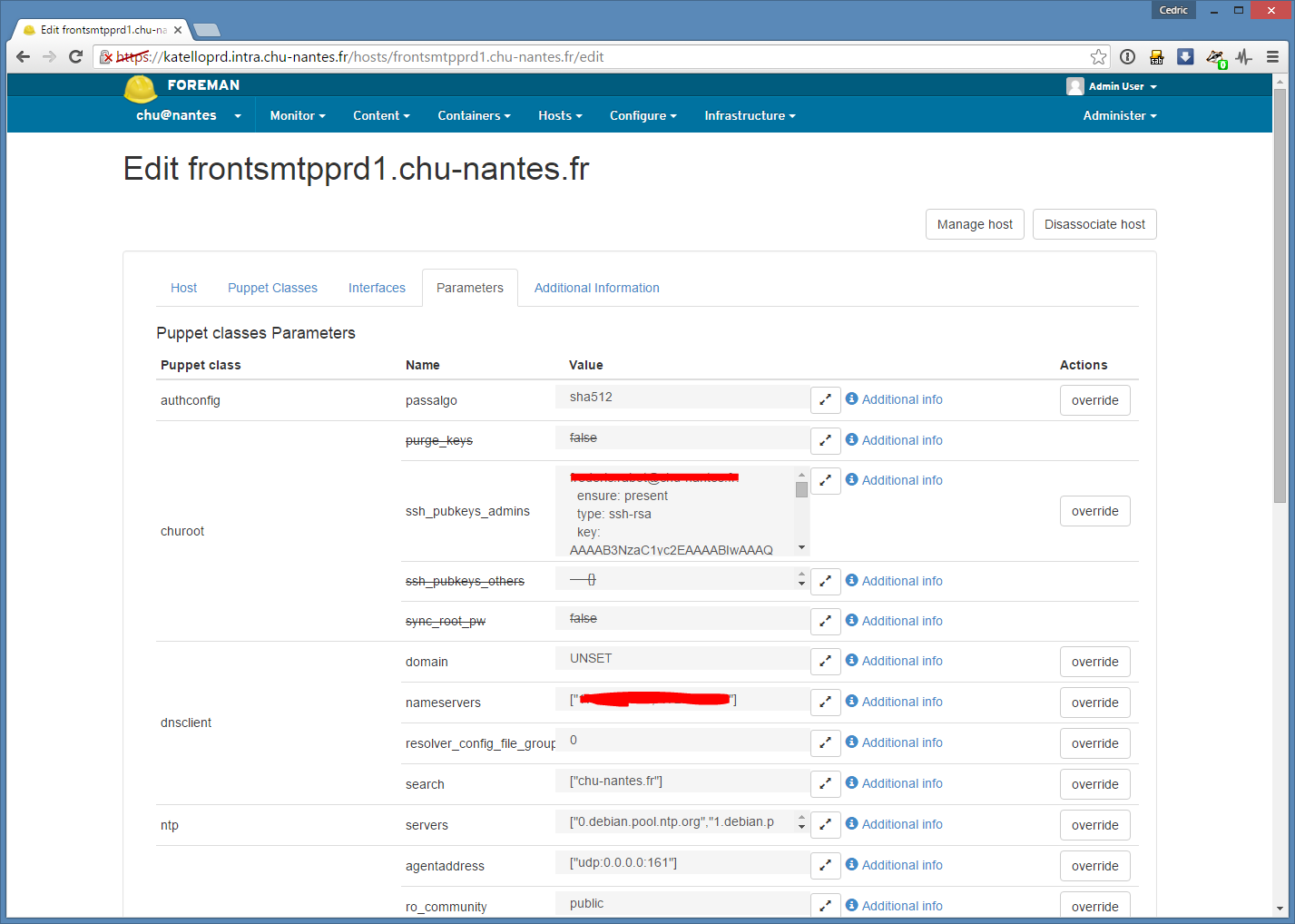
Task: Bookmark this page with the star icon
Action: pyautogui.click(x=1098, y=57)
